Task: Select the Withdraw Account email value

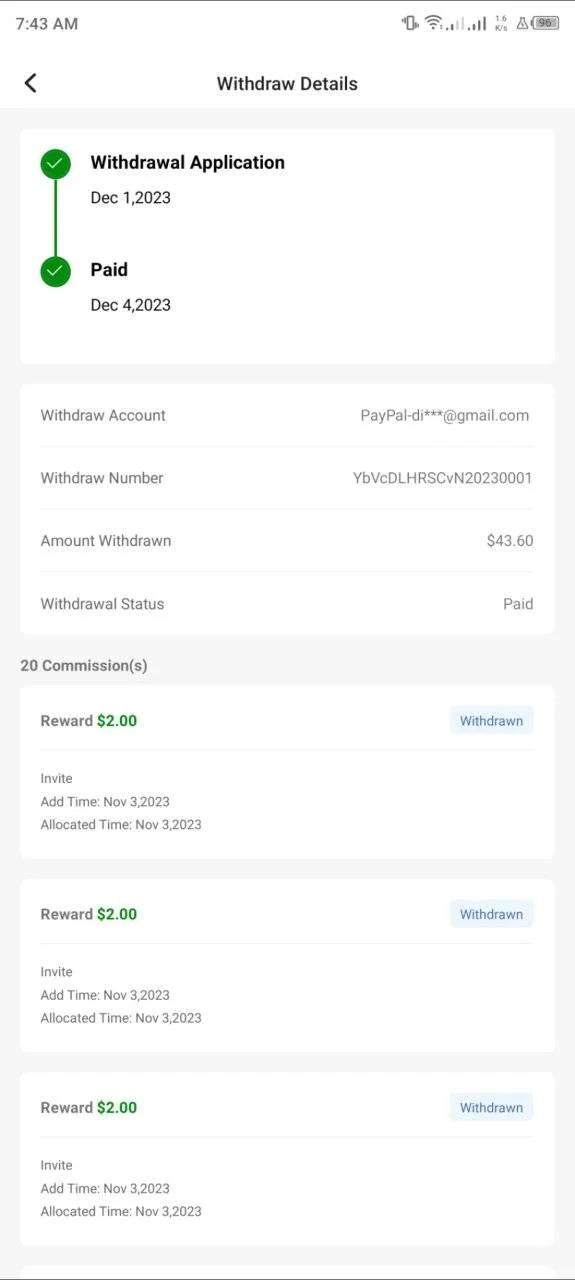Action: [445, 415]
